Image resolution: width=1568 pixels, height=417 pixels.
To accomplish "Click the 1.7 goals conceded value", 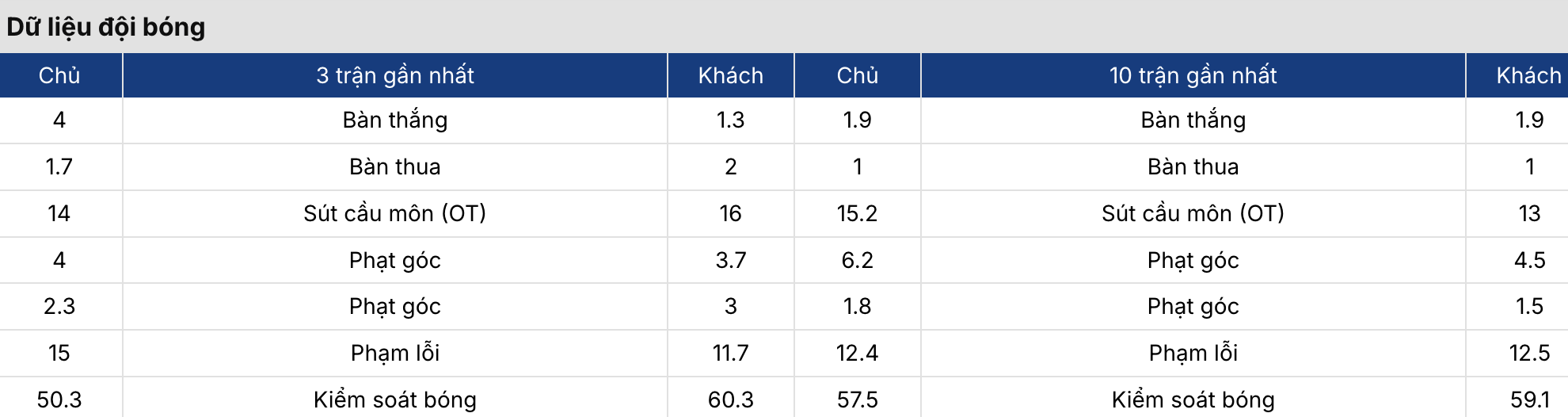I will pos(59,166).
